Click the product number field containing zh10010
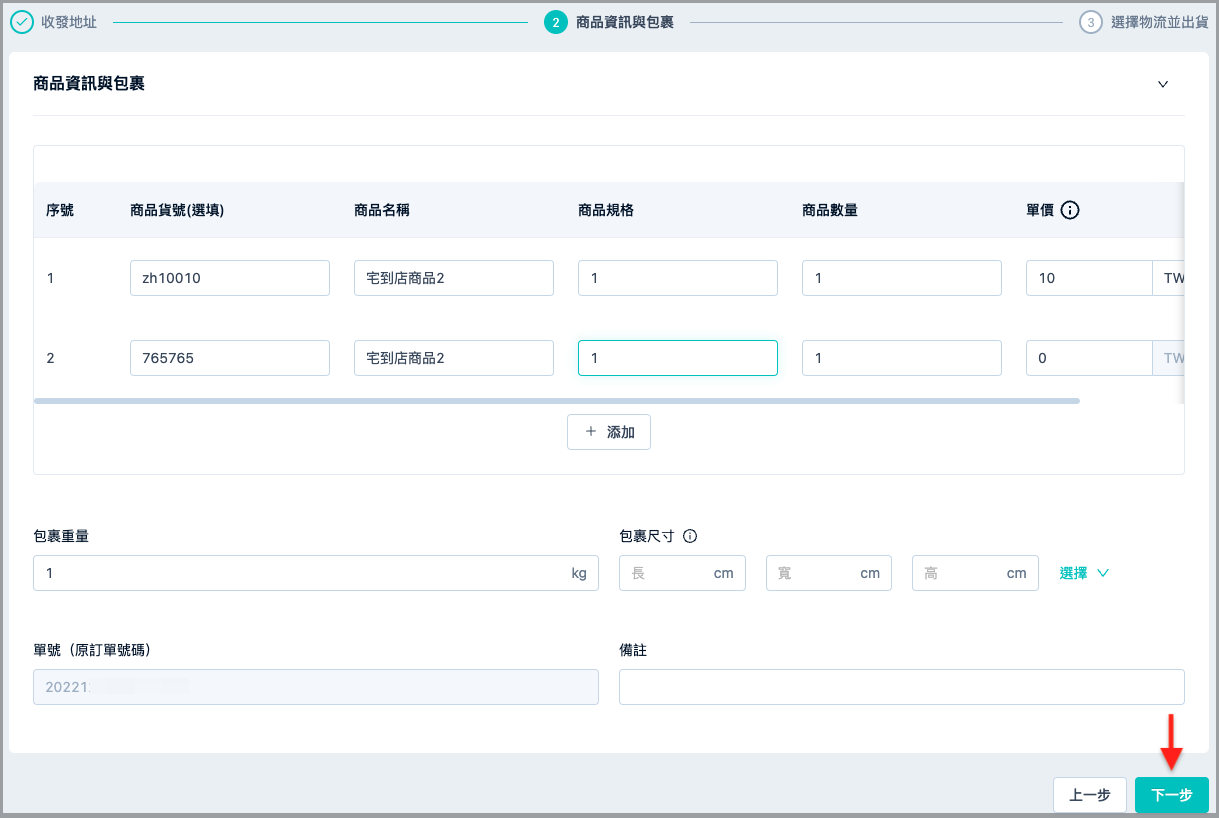1219x818 pixels. (x=230, y=278)
